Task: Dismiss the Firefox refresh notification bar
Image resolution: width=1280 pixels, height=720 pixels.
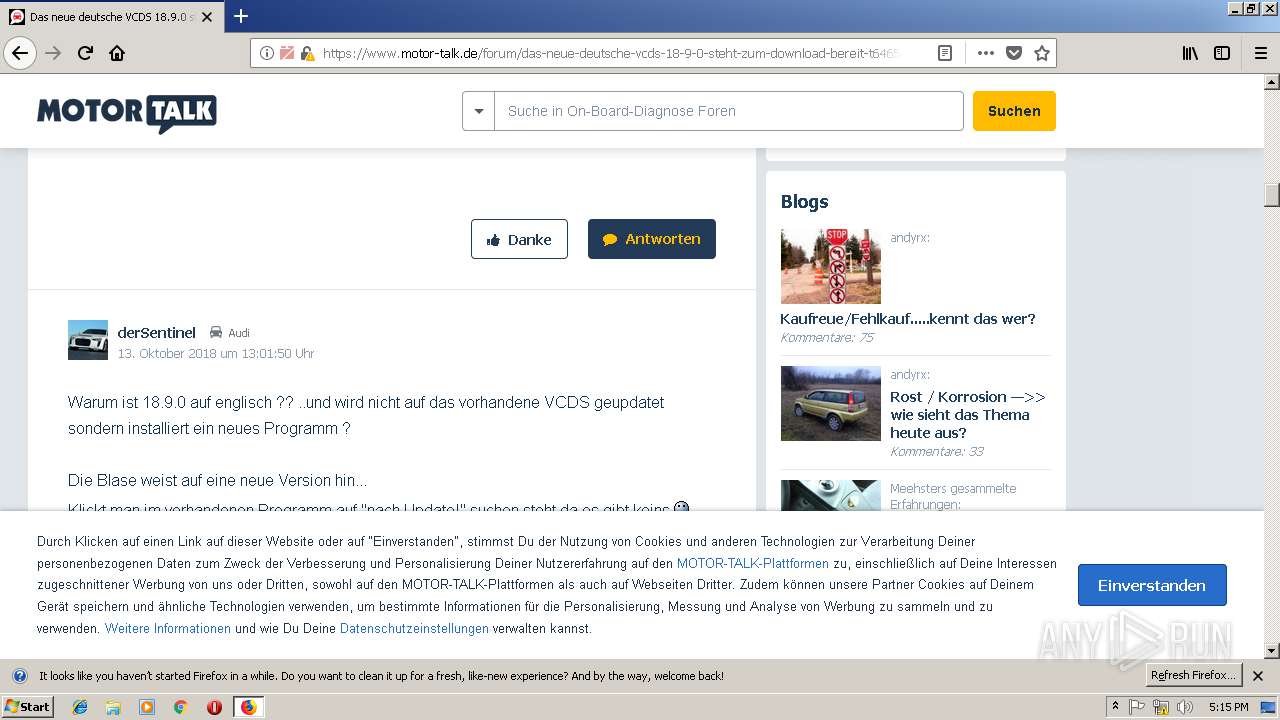Action: (1258, 676)
